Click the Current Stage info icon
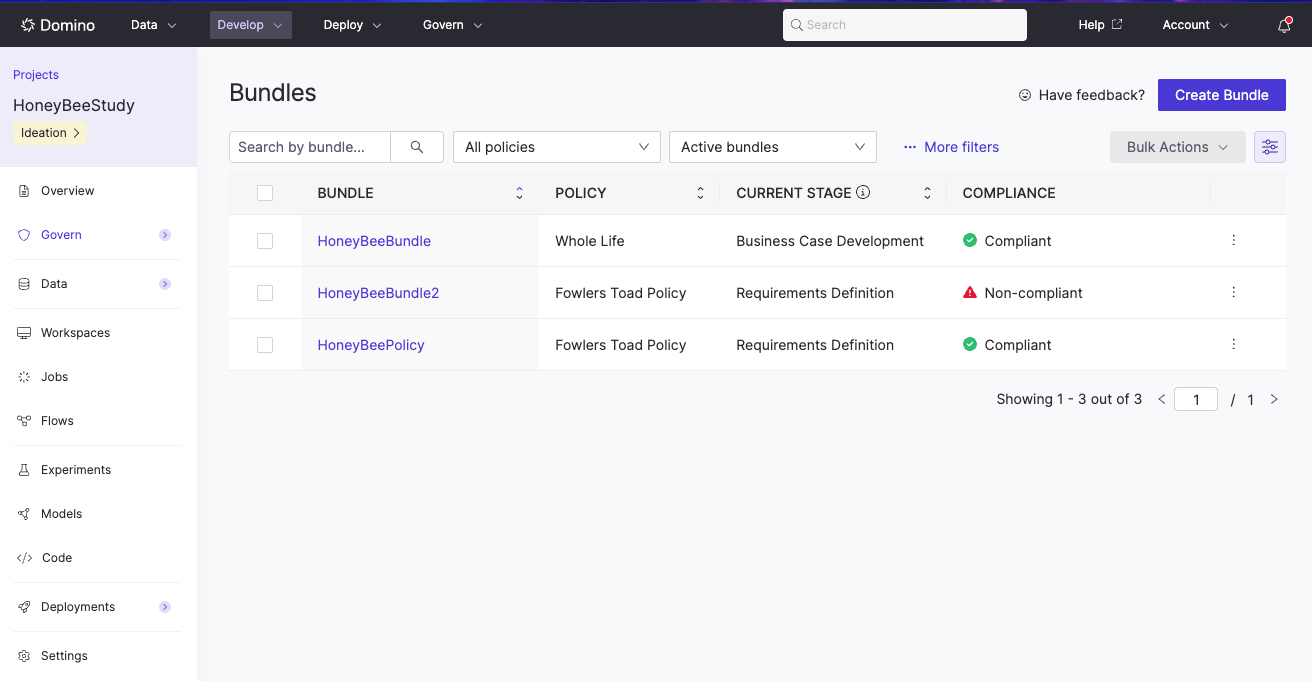 tap(863, 192)
